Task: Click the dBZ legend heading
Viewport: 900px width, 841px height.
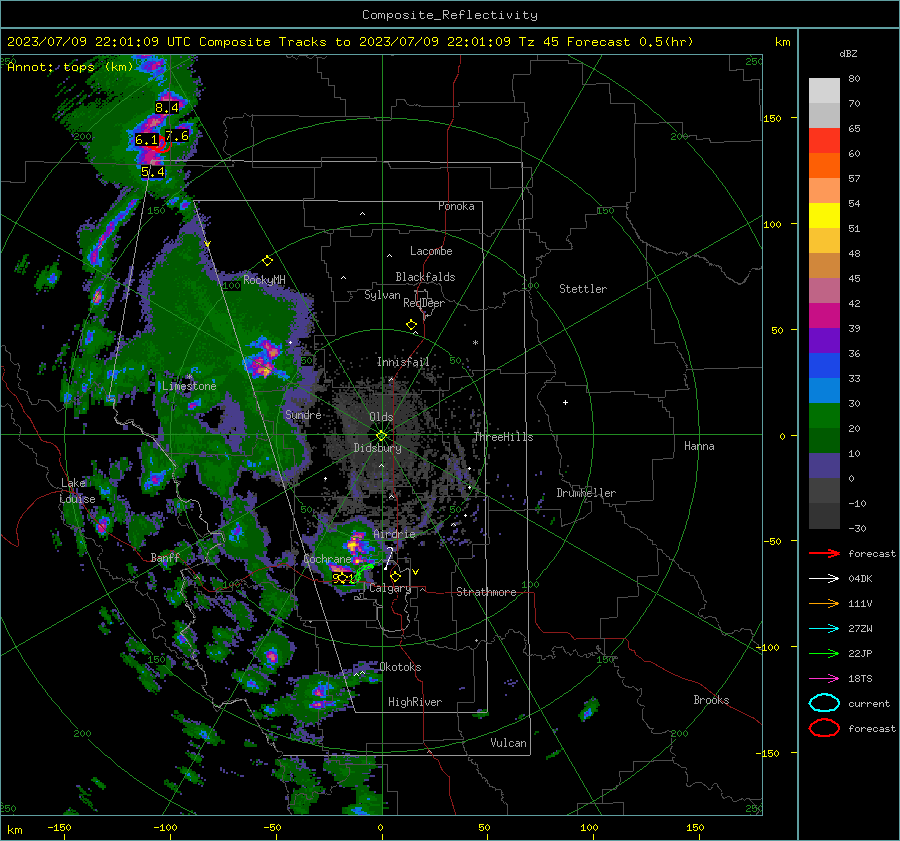Action: coord(848,53)
